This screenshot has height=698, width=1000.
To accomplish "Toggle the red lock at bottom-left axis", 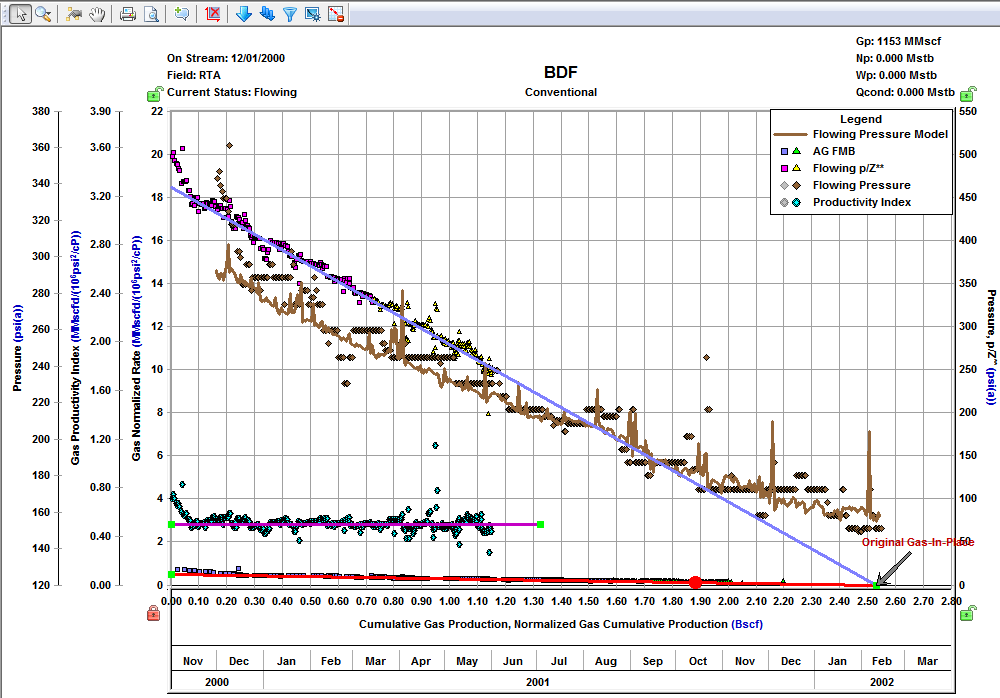I will click(154, 612).
